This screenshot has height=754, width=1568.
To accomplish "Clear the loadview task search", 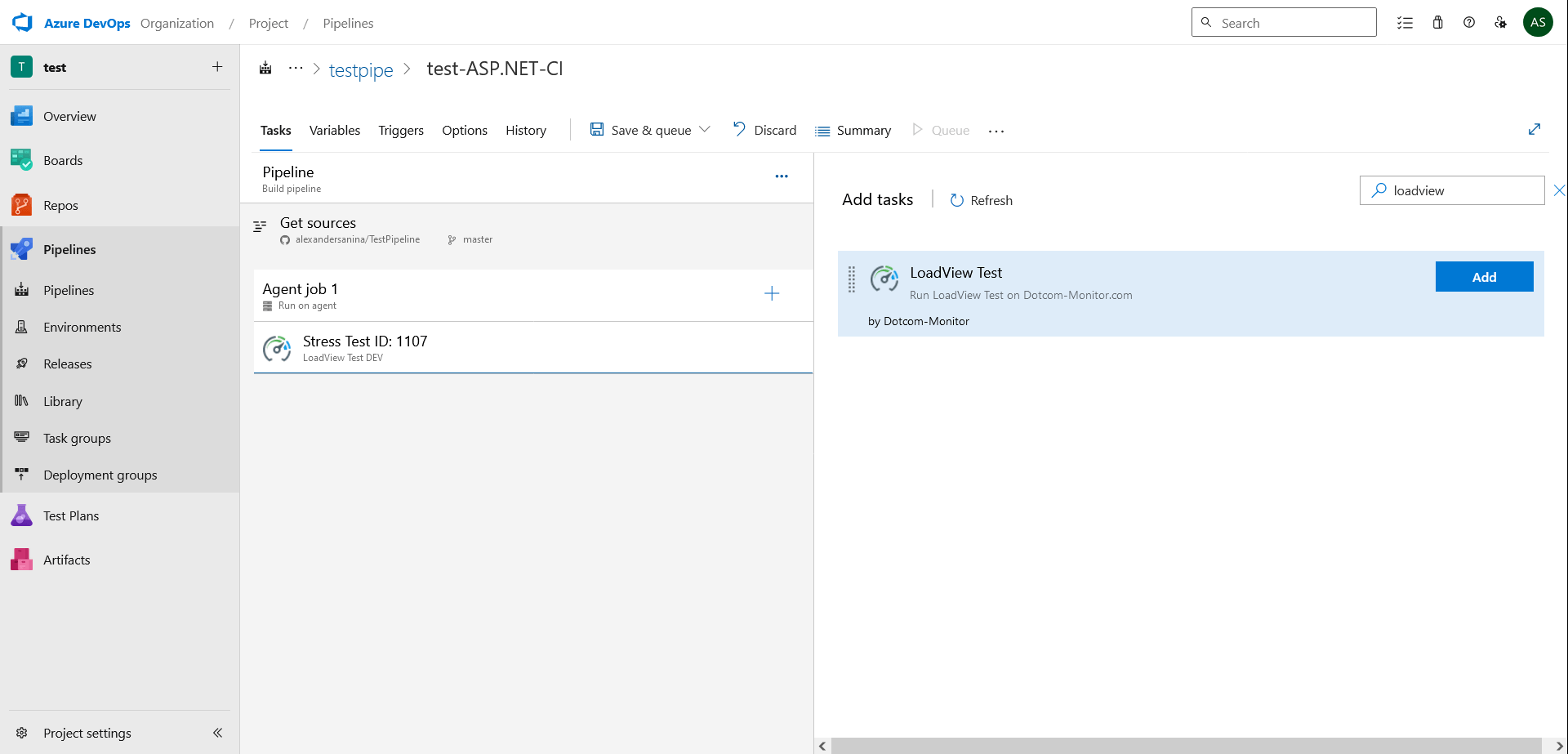I will (1559, 190).
